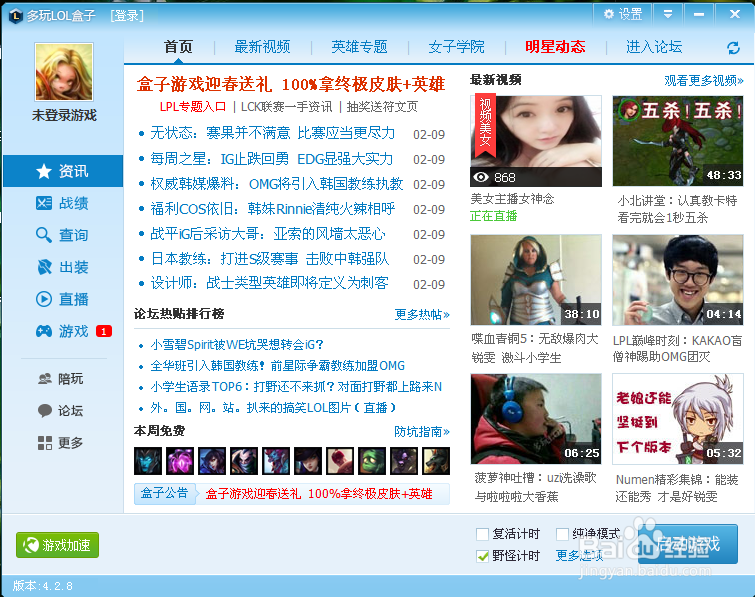Click the 启动游戏 launch button
755x597 pixels.
coord(688,544)
